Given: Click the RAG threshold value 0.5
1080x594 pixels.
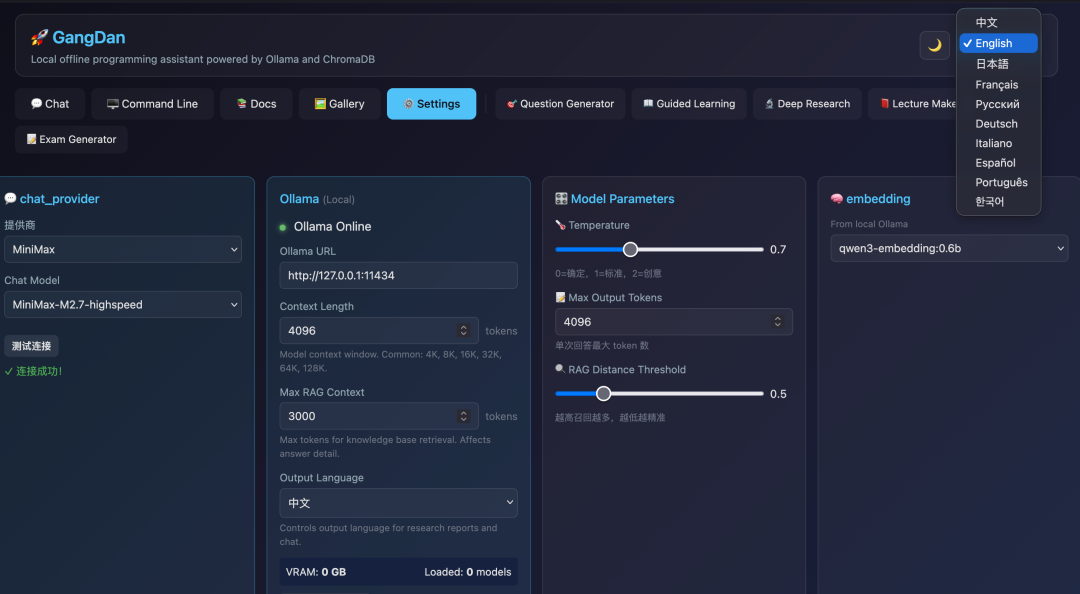Looking at the screenshot, I should (x=778, y=394).
